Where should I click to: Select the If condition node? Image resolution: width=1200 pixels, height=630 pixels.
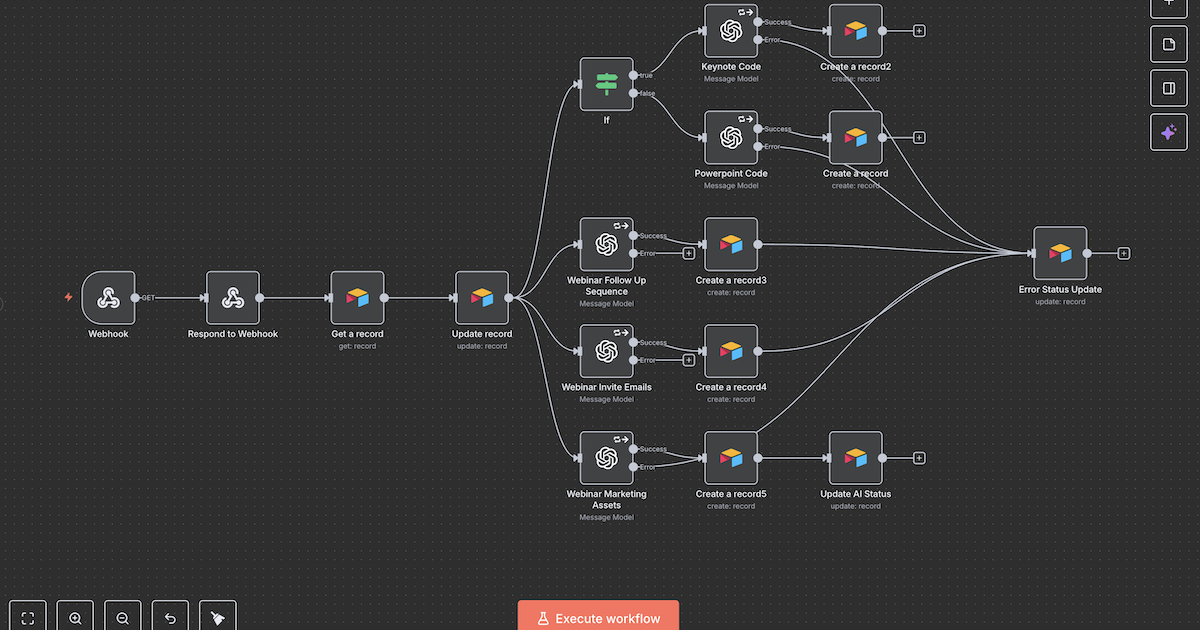click(x=607, y=84)
